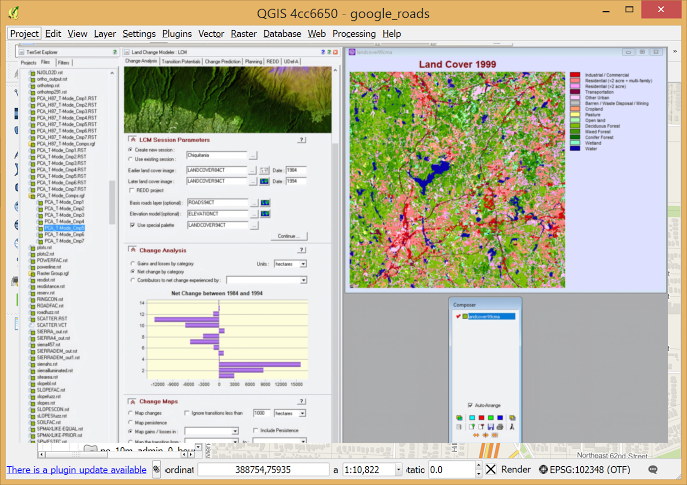Screen dimensions: 687x485
Task: Click cyan layer icon in Composer
Action: 472,418
